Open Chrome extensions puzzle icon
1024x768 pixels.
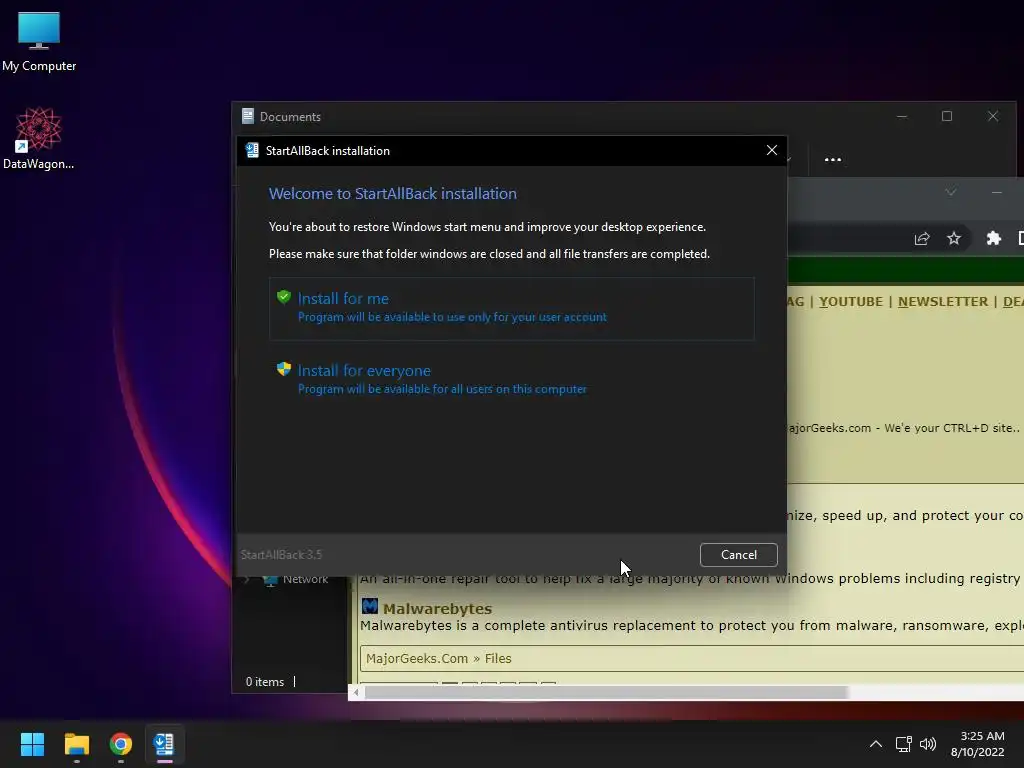[993, 238]
